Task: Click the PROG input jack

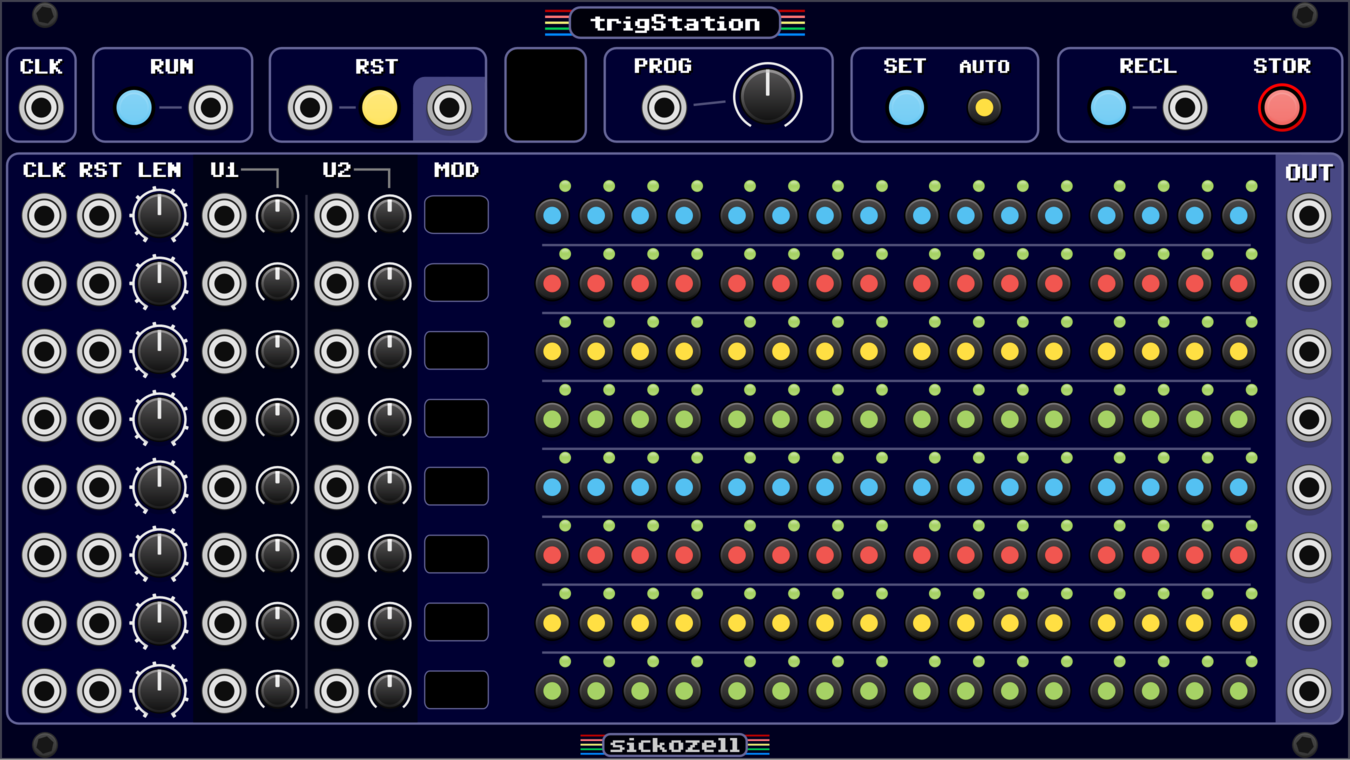Action: [x=664, y=107]
